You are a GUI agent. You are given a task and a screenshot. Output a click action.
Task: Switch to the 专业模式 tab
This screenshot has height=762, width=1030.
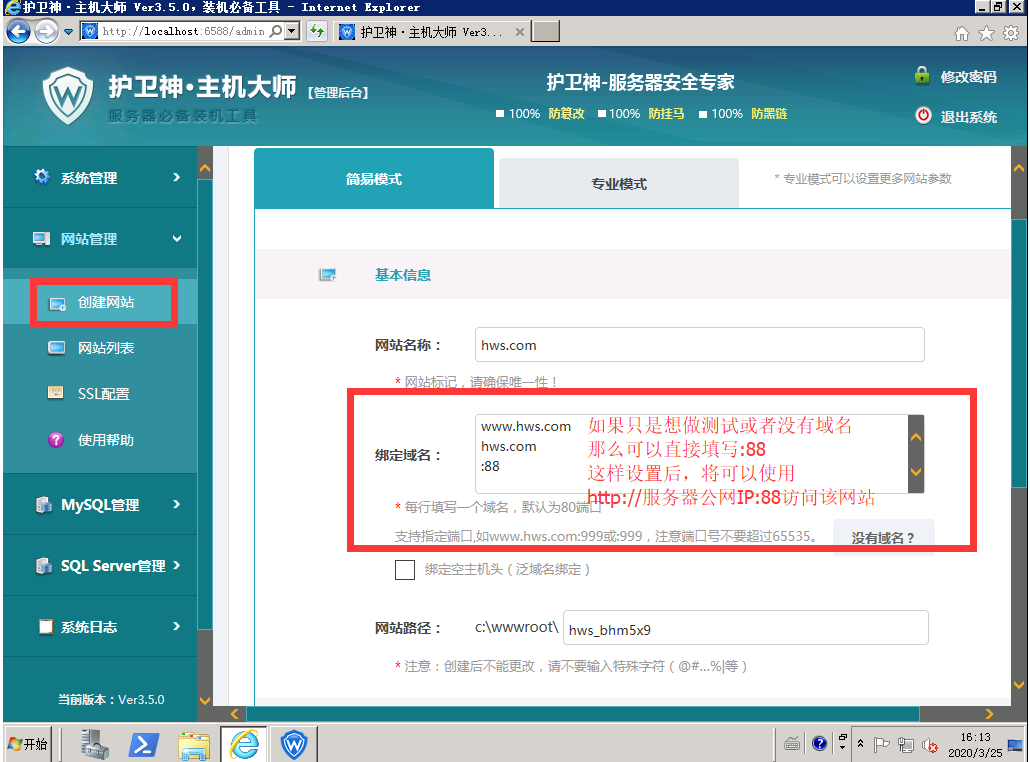pyautogui.click(x=618, y=183)
